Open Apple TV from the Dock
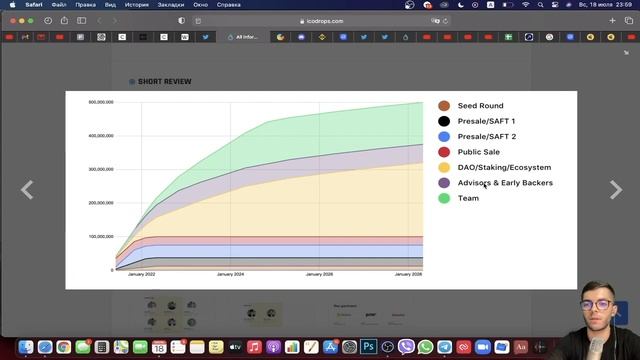Screen dimensions: 640x360 (235, 347)
